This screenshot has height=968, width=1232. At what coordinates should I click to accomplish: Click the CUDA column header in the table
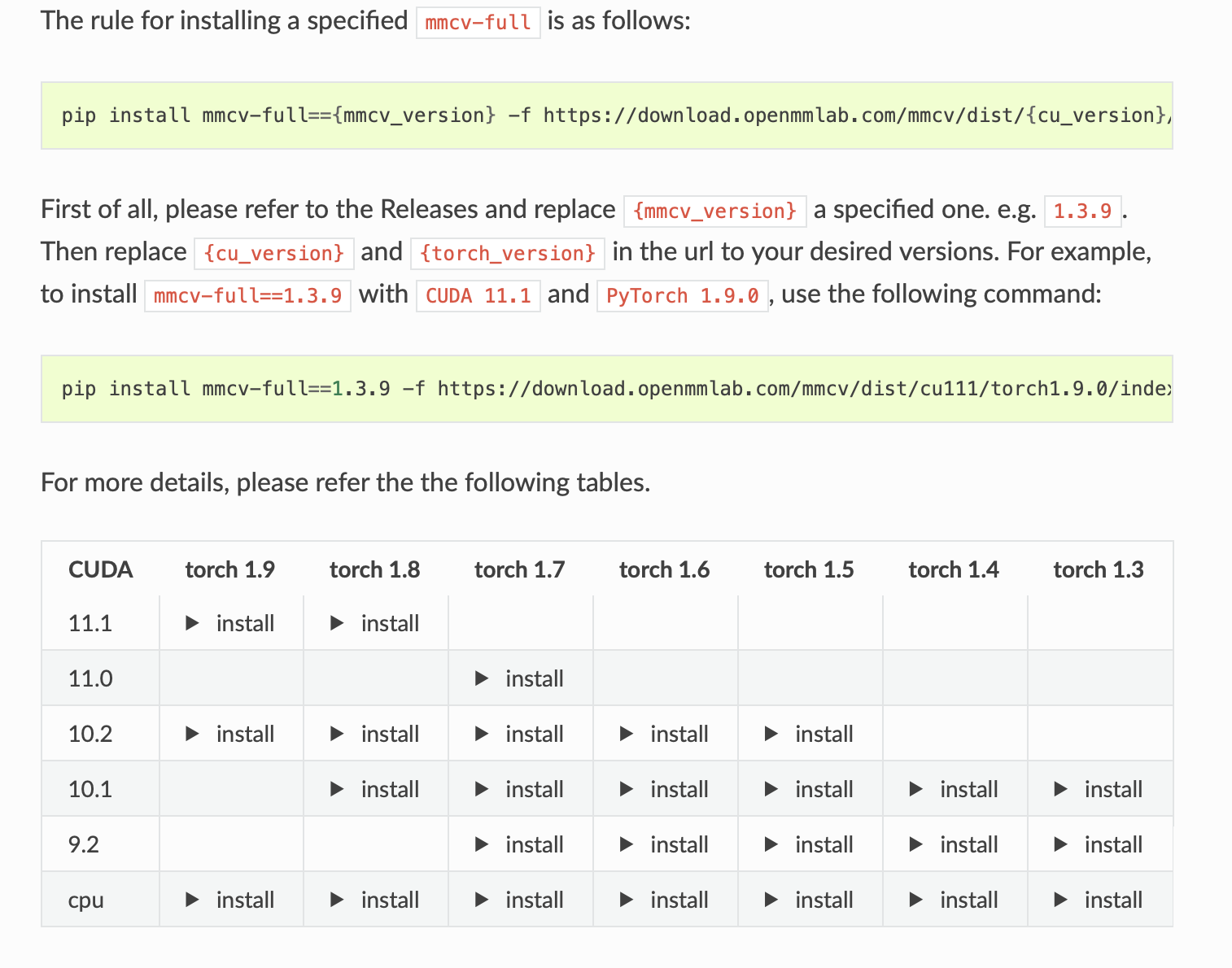(x=99, y=569)
